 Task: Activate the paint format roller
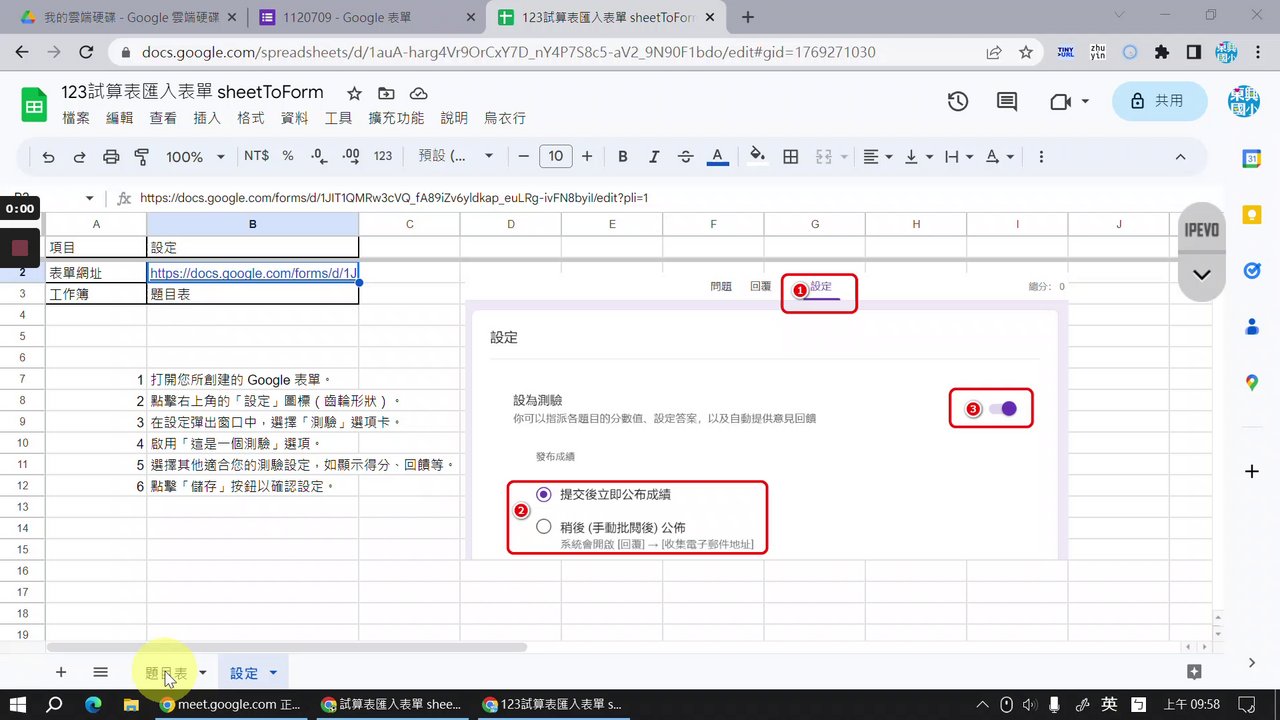(141, 157)
